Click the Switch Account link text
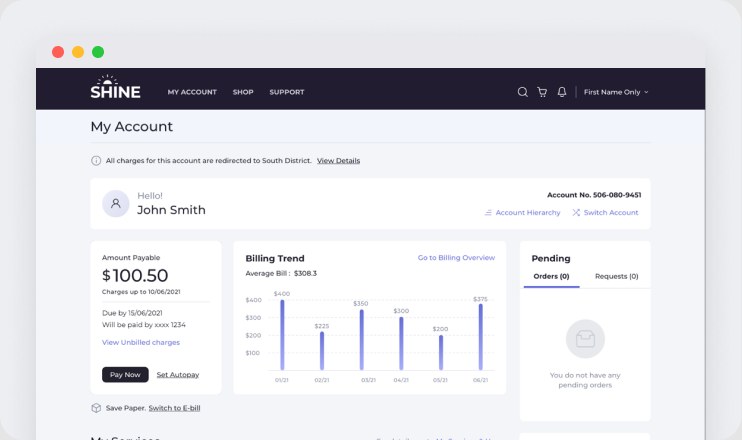Screen dimensions: 742x440 click(x=611, y=213)
